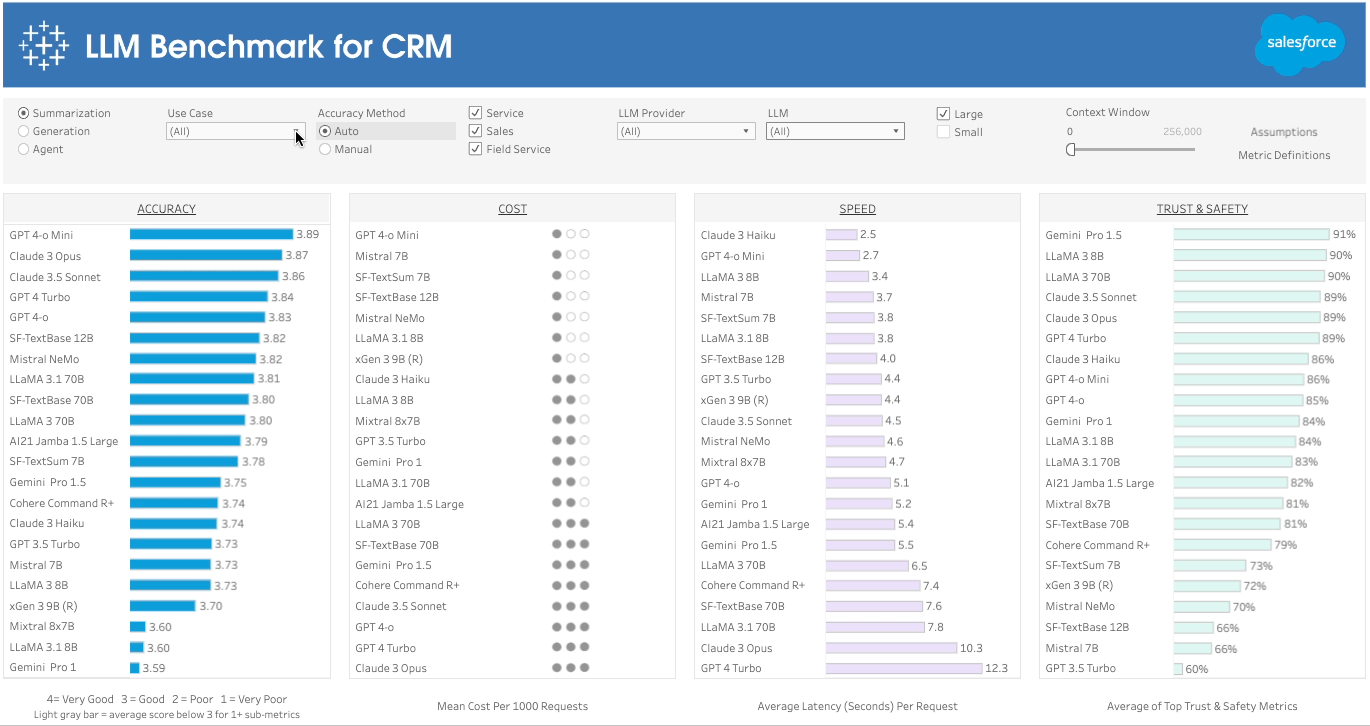Image resolution: width=1370 pixels, height=726 pixels.
Task: Click the Salesforce cloud logo
Action: (x=1301, y=44)
